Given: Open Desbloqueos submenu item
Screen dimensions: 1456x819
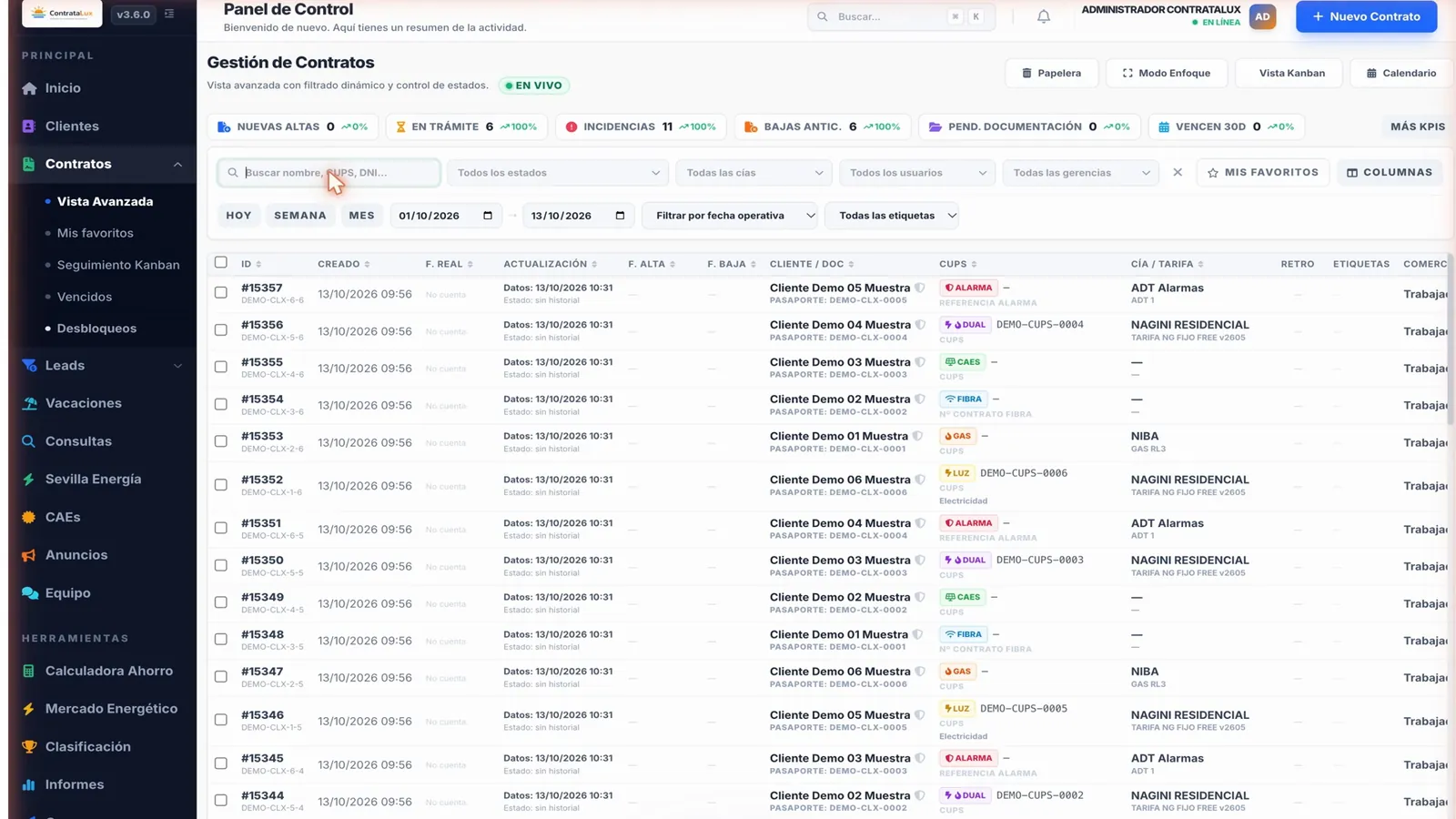Looking at the screenshot, I should [96, 329].
